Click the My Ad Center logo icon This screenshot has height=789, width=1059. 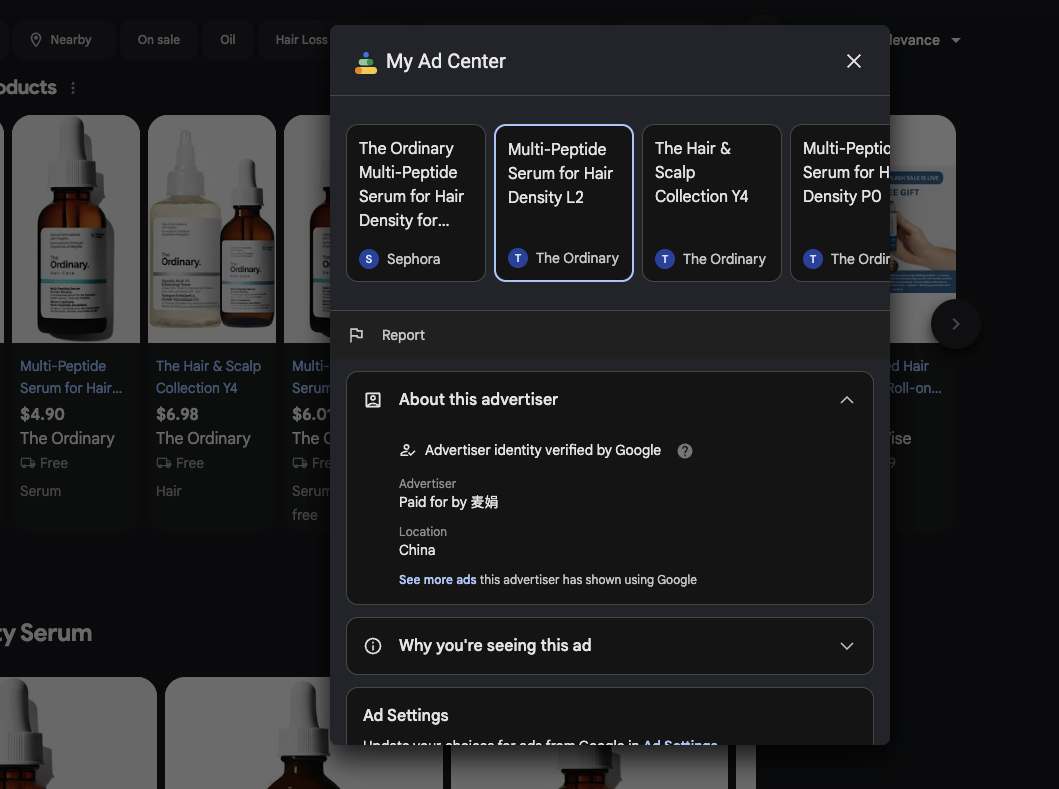pos(365,62)
